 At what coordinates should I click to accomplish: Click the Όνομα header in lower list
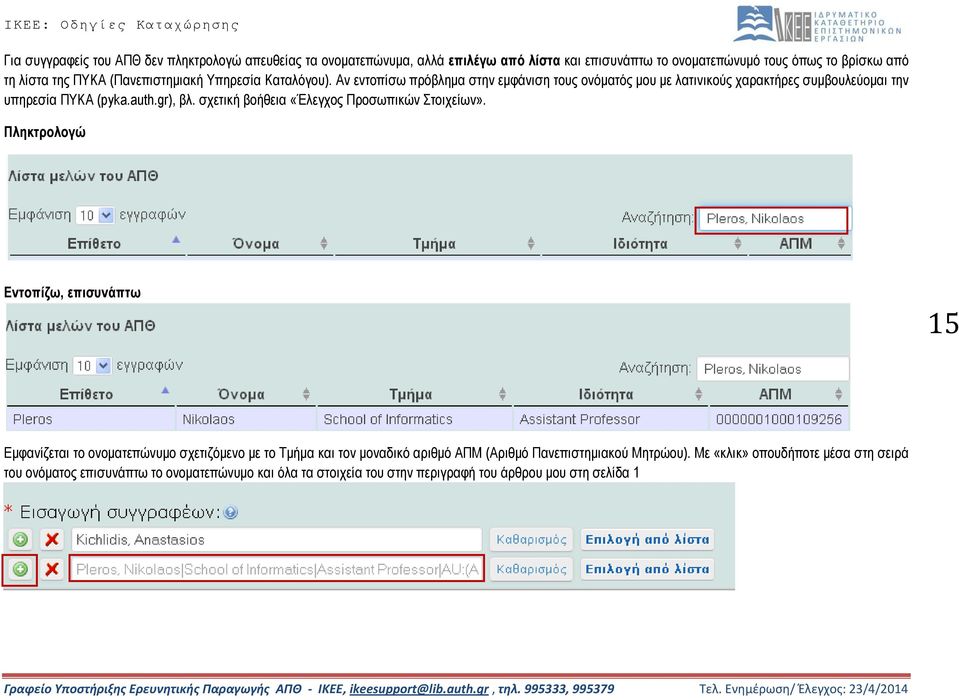pos(241,394)
